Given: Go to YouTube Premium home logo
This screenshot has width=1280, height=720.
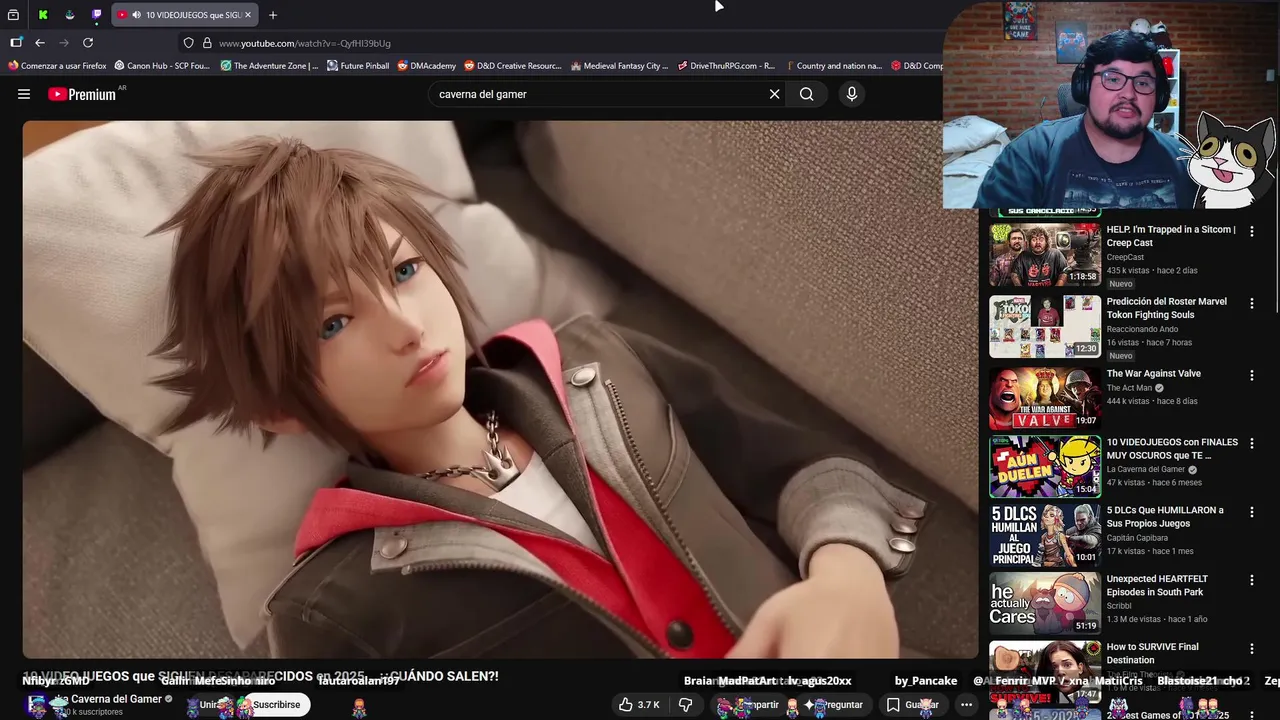Looking at the screenshot, I should click(83, 94).
